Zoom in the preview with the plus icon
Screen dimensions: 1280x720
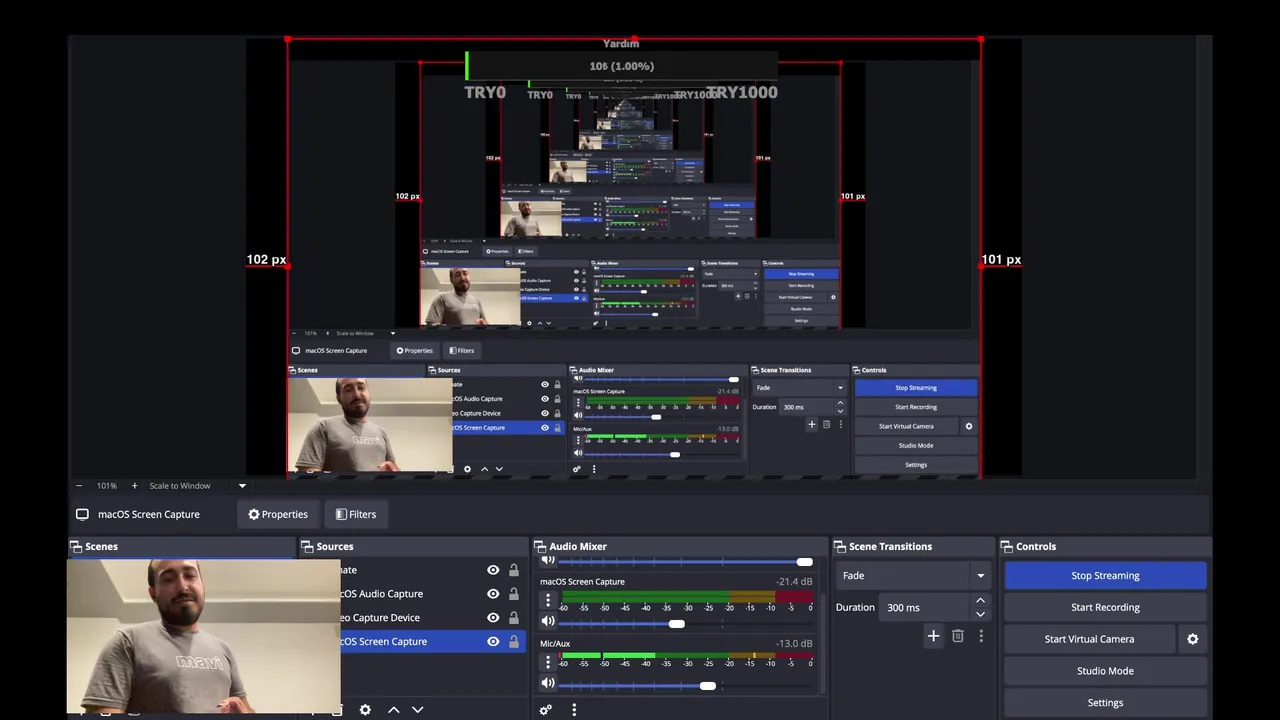(134, 486)
